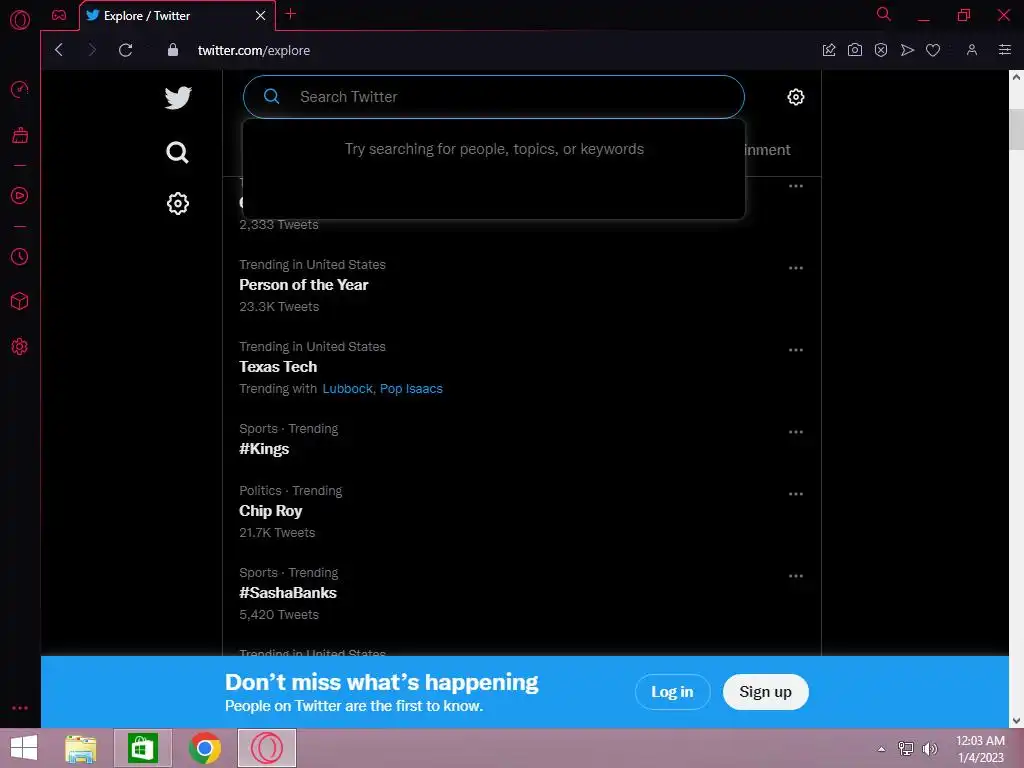Open File Explorer from taskbar
Image resolution: width=1024 pixels, height=768 pixels.
(x=81, y=748)
